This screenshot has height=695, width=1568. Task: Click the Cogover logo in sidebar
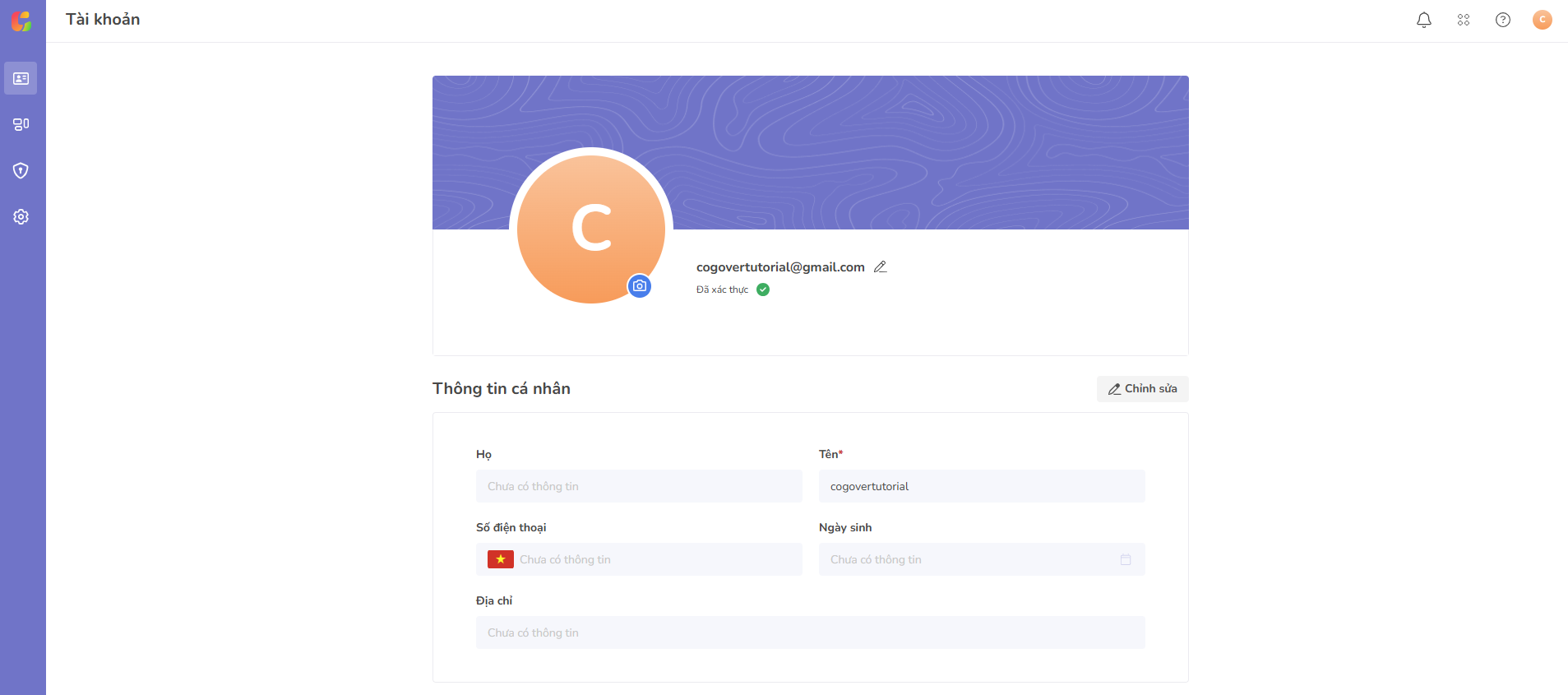(x=21, y=21)
